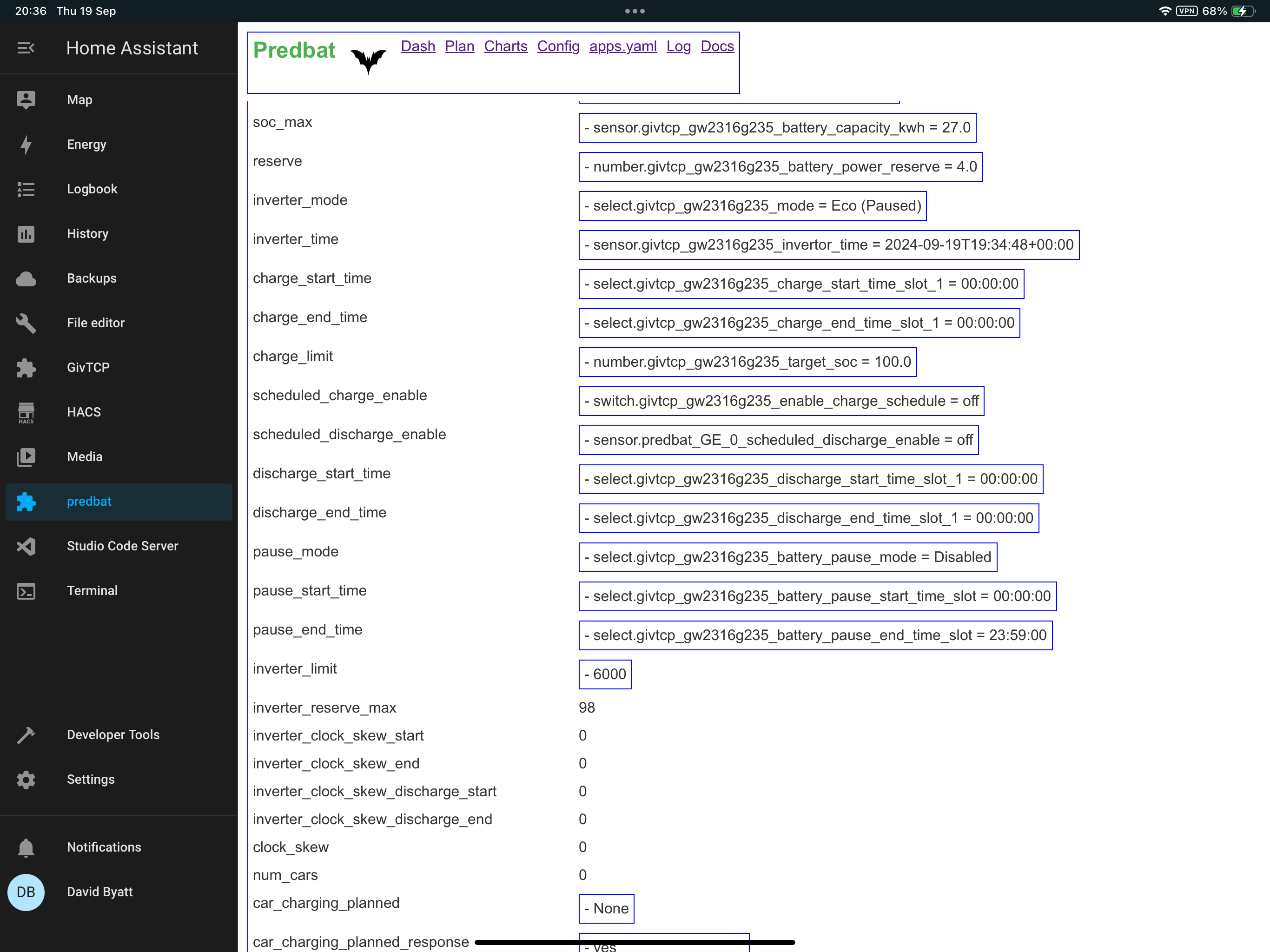Open the Map menu item

119,100
